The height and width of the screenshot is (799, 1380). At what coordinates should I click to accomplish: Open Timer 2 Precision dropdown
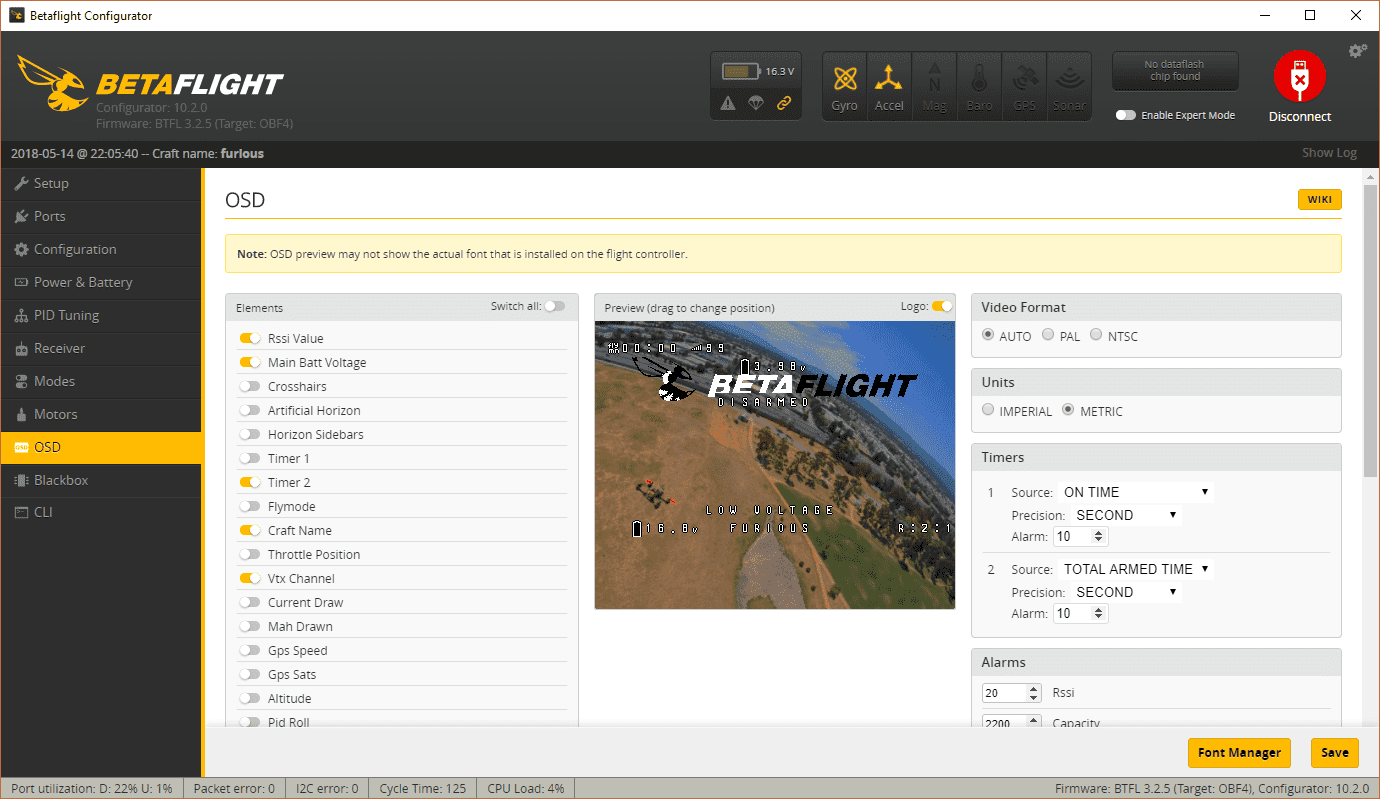tap(1126, 592)
